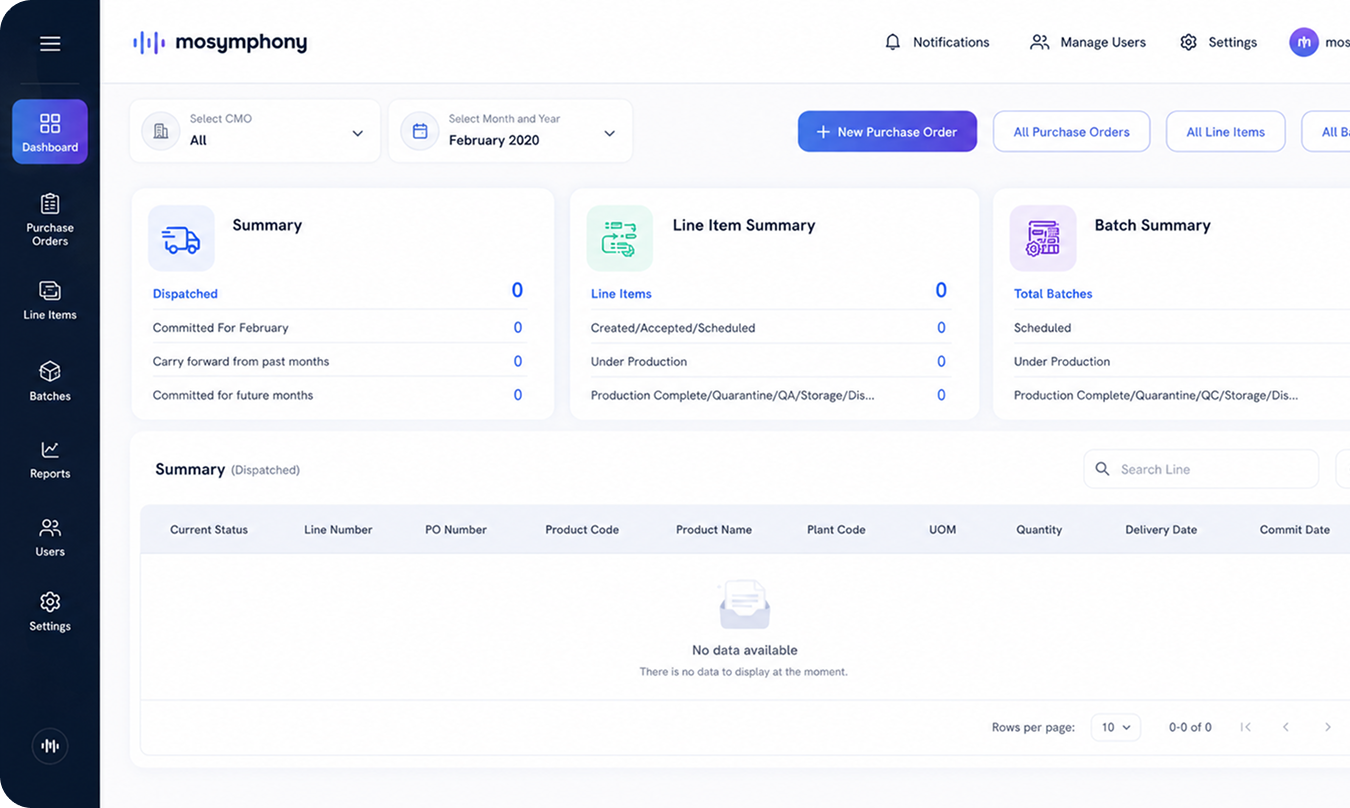Click the calendar icon in the month selector
This screenshot has width=1350, height=808.
tap(420, 131)
